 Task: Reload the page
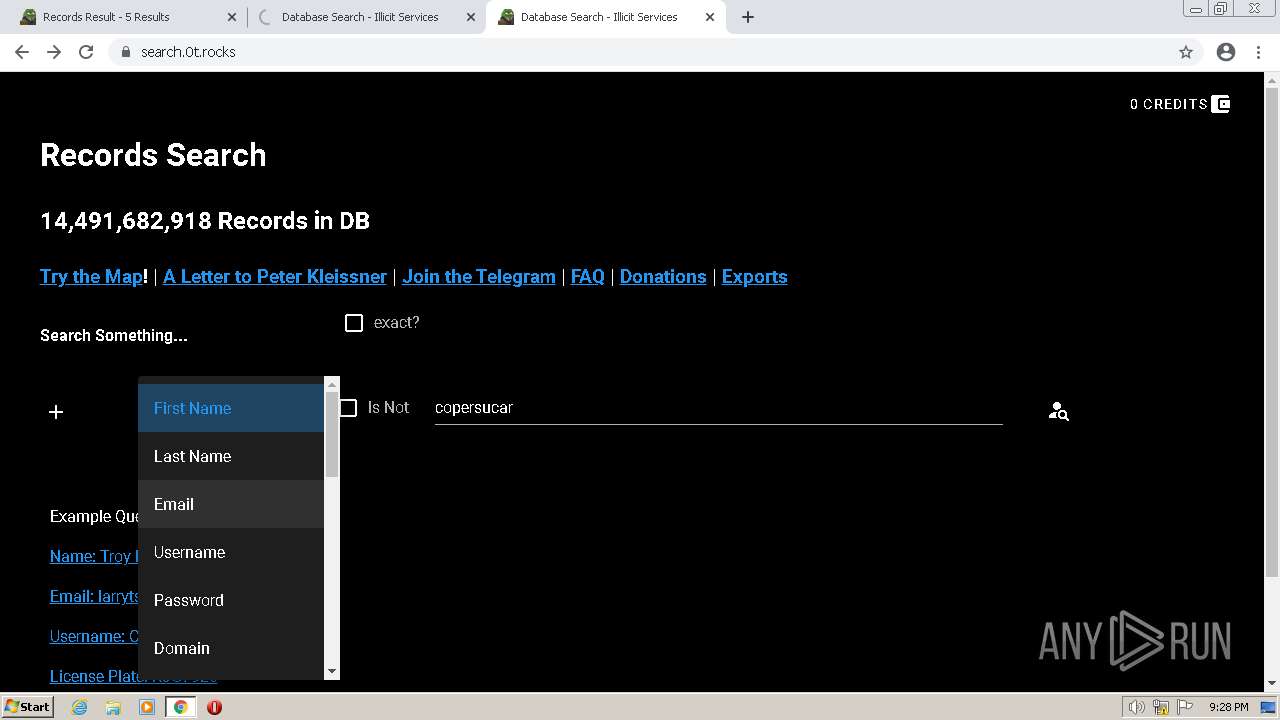coord(86,52)
